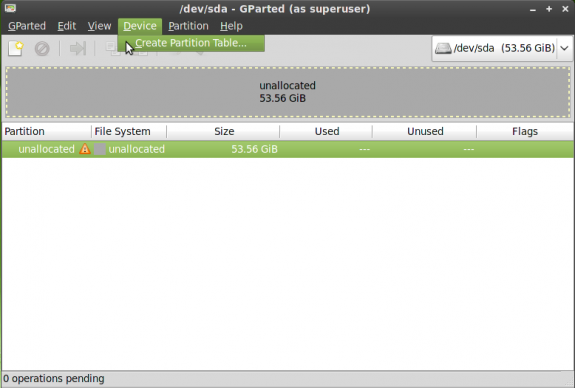Image resolution: width=575 pixels, height=388 pixels.
Task: Click the warning icon beside unallocated
Action: [x=85, y=149]
